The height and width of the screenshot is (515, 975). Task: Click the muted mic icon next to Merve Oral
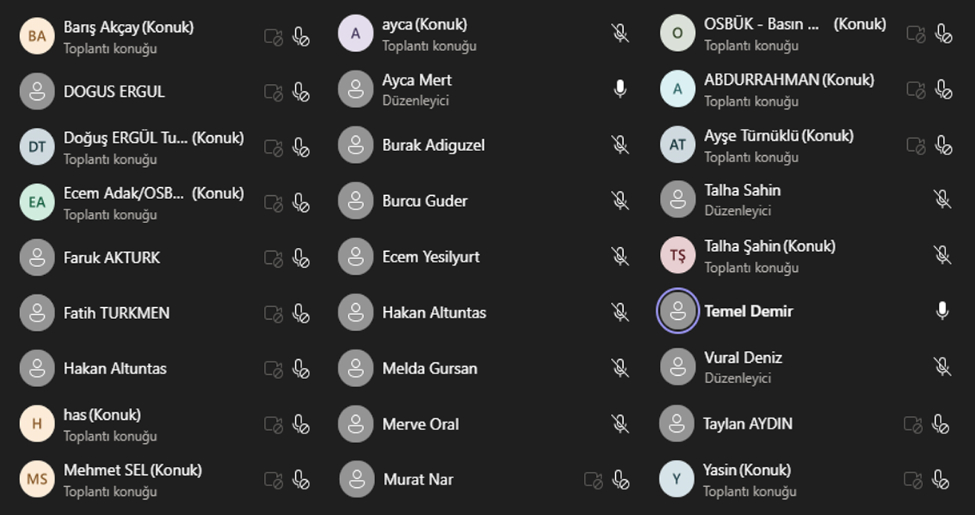click(619, 424)
